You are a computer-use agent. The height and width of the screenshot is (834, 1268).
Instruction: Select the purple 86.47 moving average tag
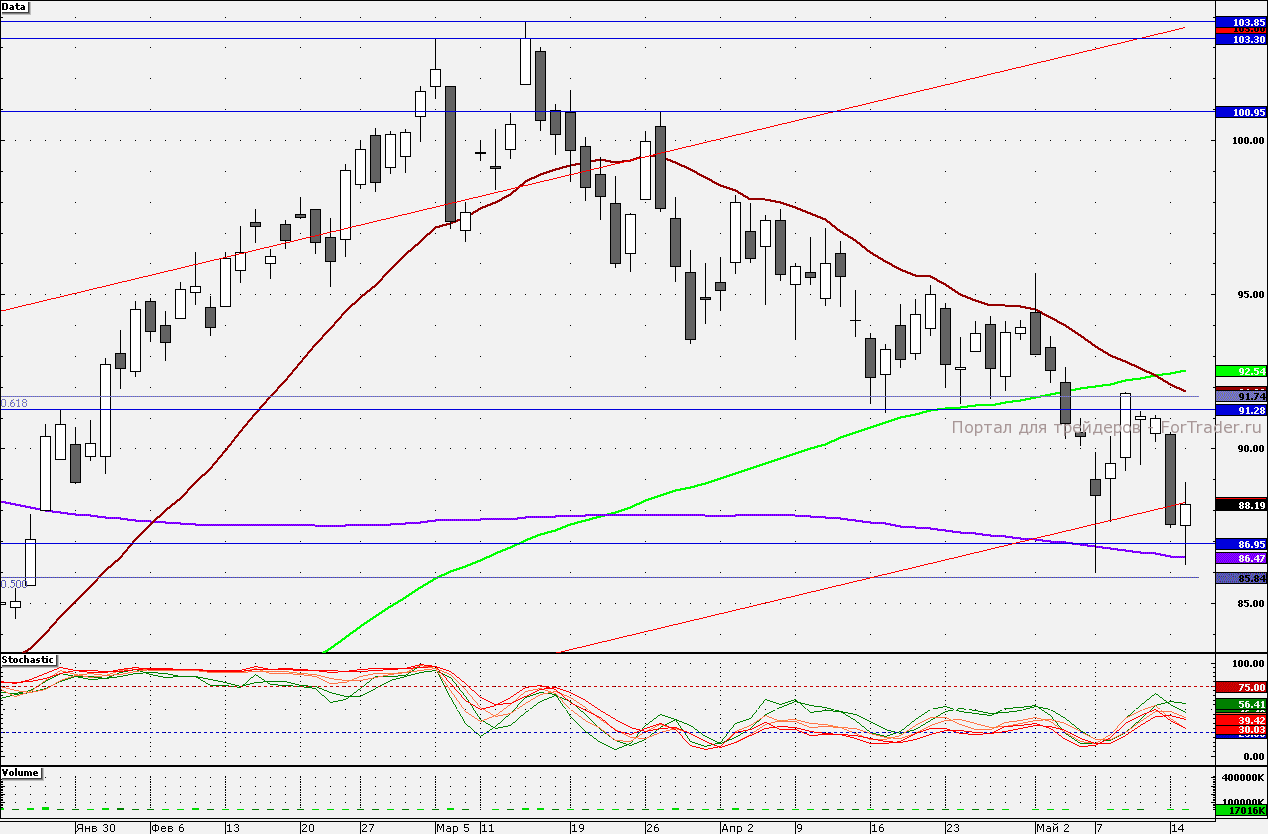pos(1240,558)
